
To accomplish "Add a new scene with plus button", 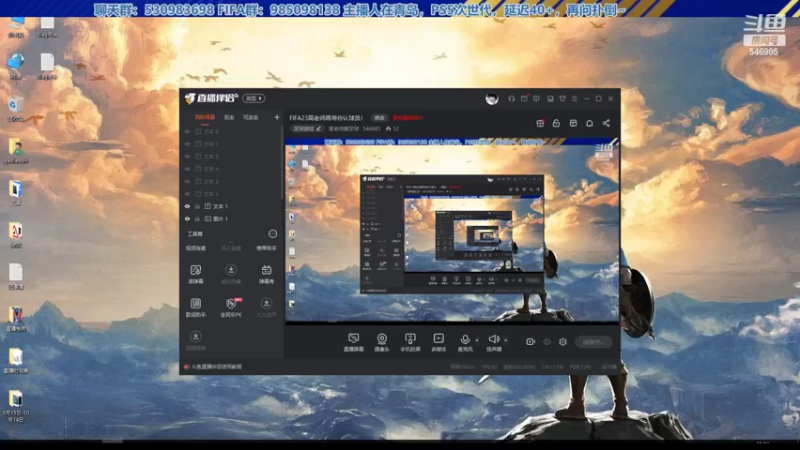I will click(277, 117).
